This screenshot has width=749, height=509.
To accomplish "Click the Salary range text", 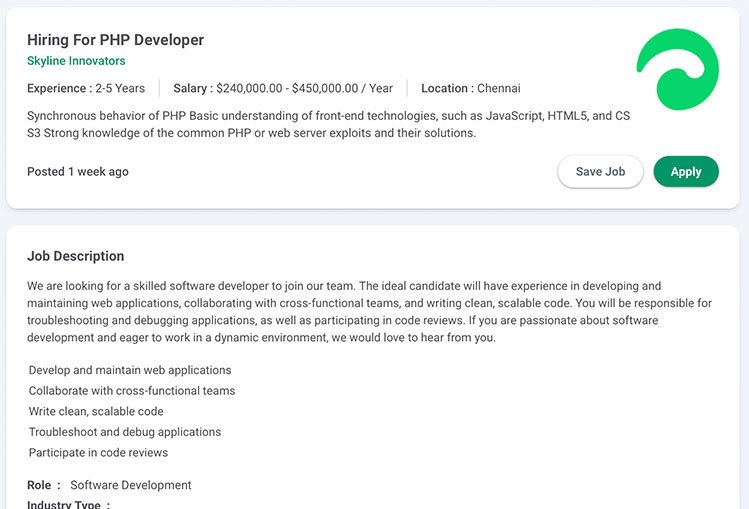I will coord(283,88).
